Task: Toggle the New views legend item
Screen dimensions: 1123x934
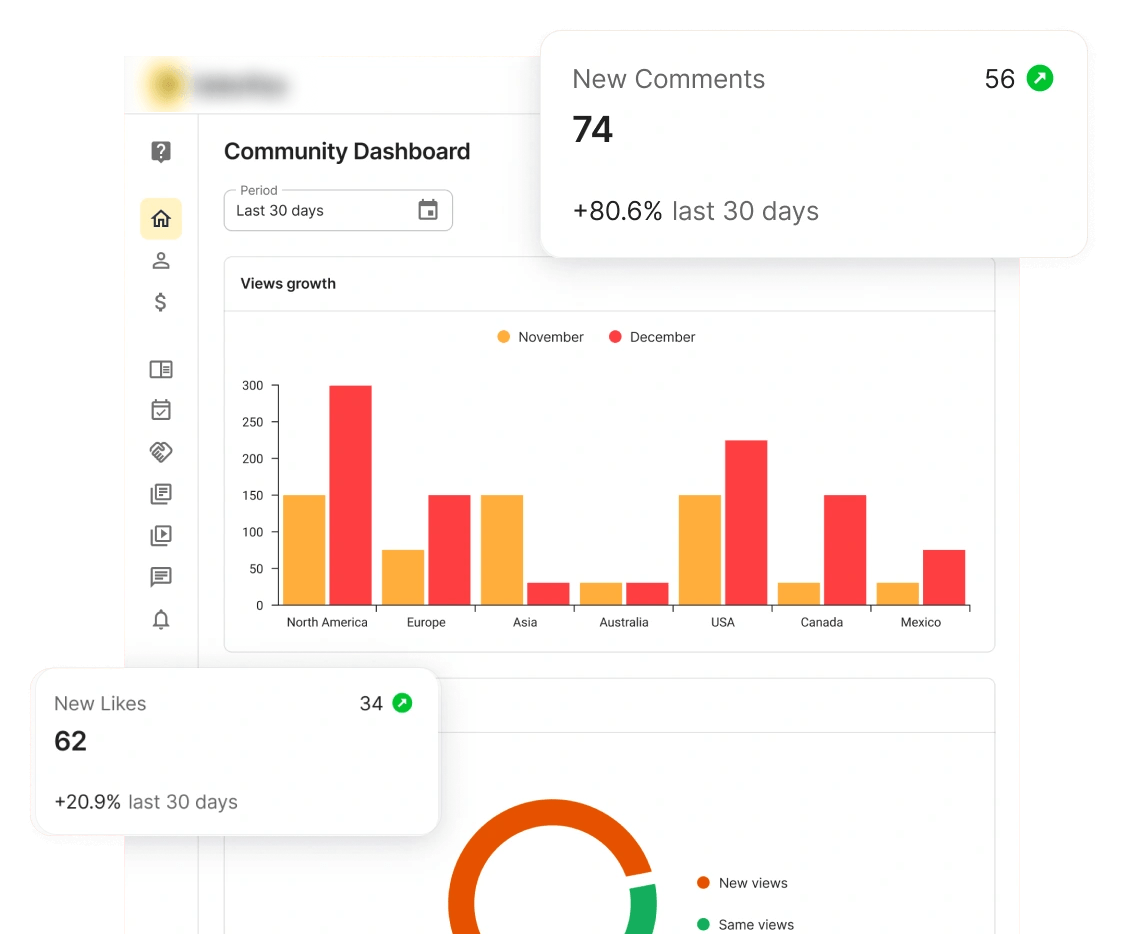Action: coord(743,883)
